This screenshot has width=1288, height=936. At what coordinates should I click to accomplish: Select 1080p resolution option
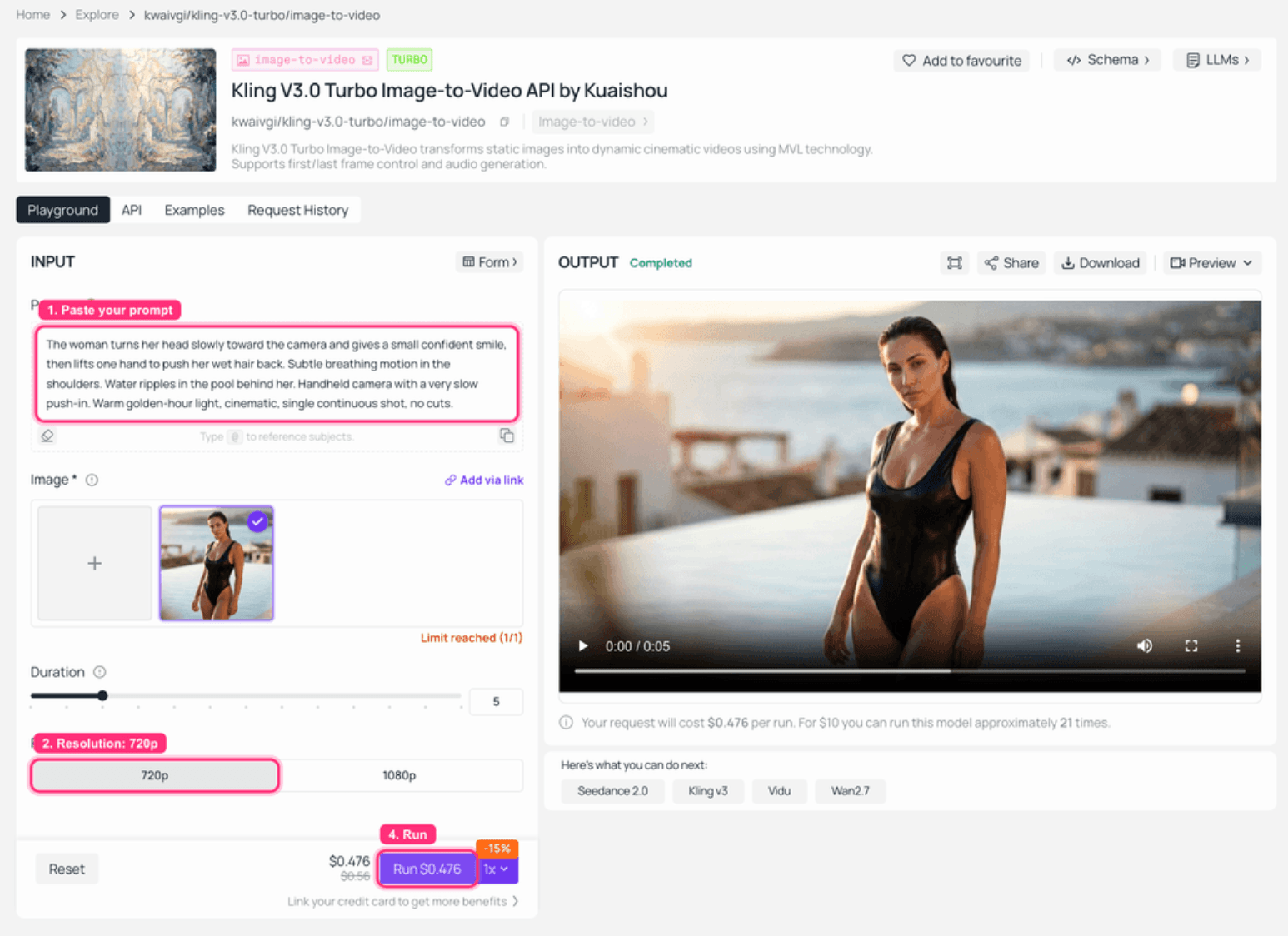click(399, 775)
